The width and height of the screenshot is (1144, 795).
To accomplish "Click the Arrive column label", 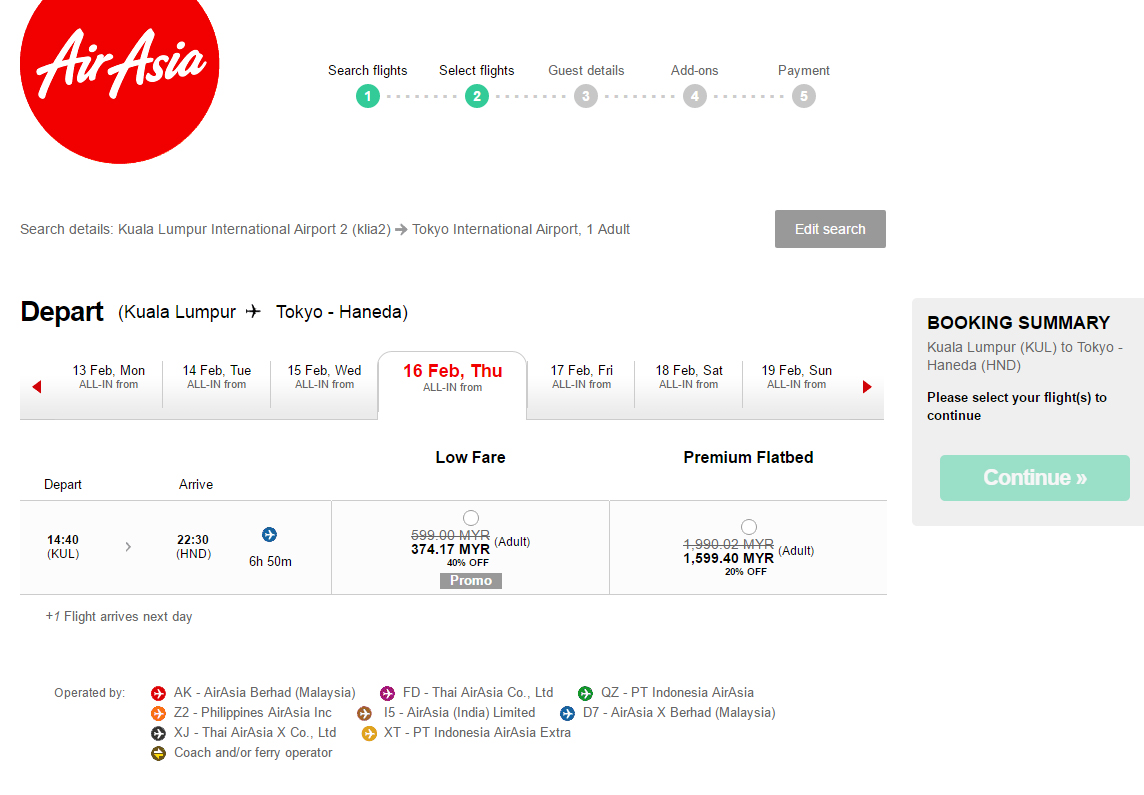I will click(x=196, y=484).
